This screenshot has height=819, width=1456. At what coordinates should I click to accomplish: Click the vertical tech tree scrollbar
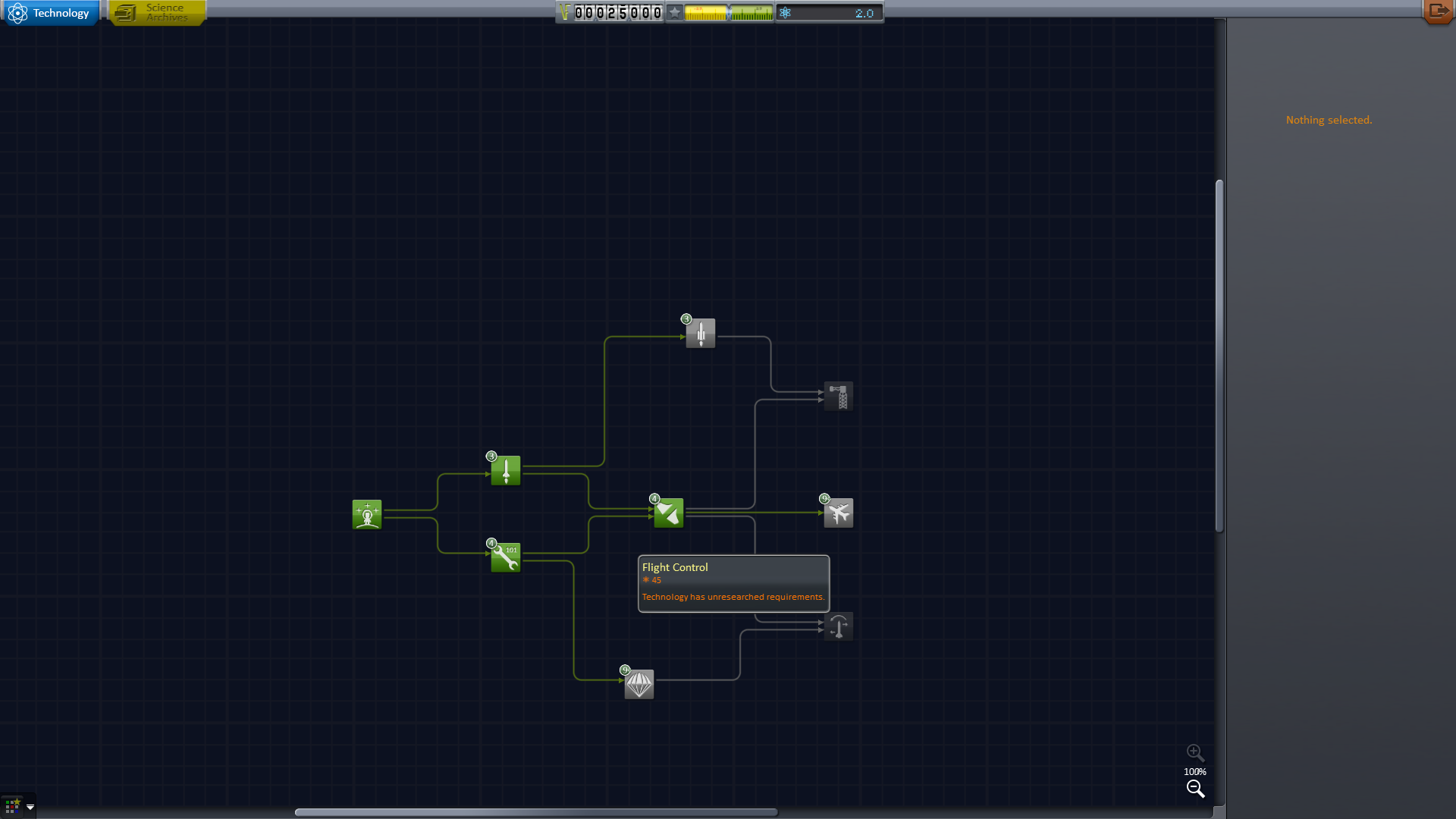pyautogui.click(x=1219, y=356)
